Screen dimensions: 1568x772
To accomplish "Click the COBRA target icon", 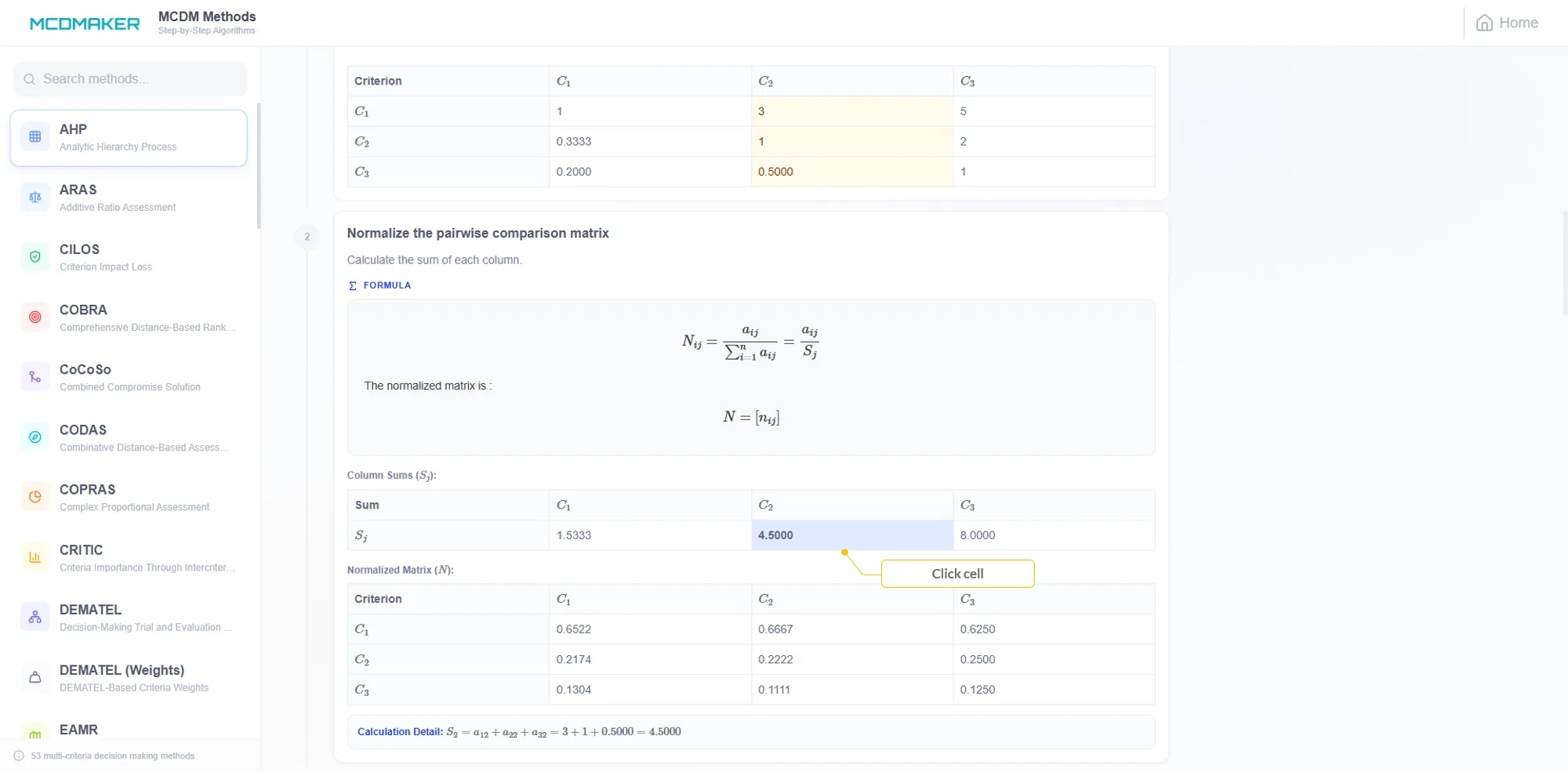I will [x=35, y=317].
